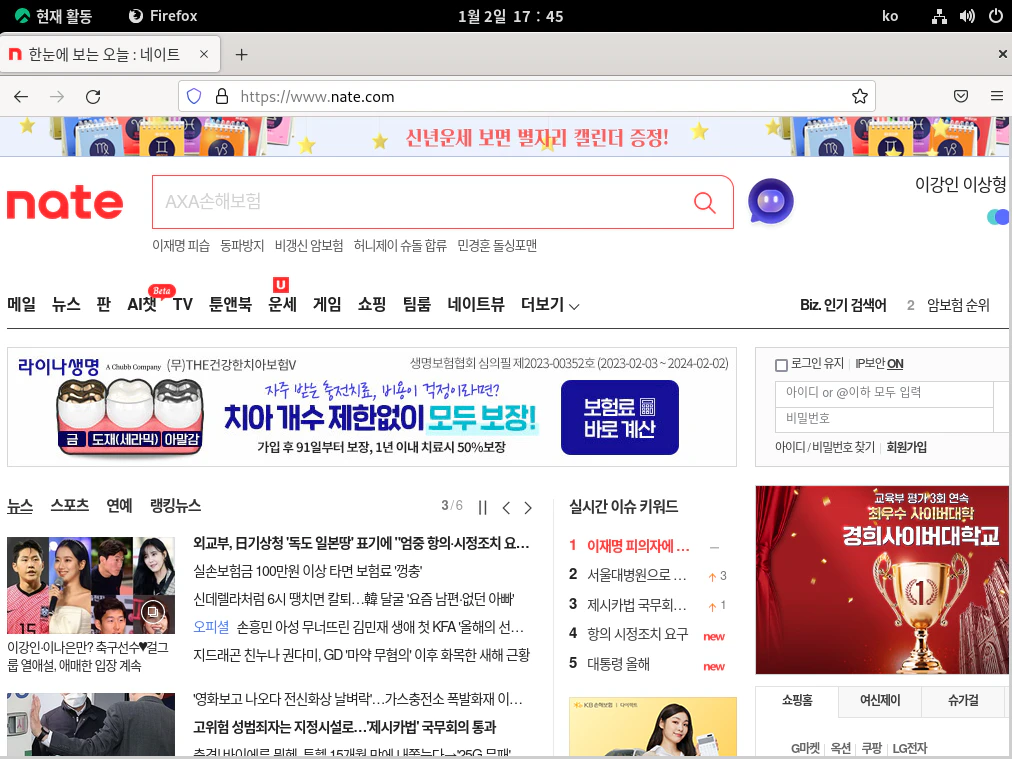1012x759 pixels.
Task: Click the 허니제이 슈돌 합류 keyword
Action: coord(400,246)
